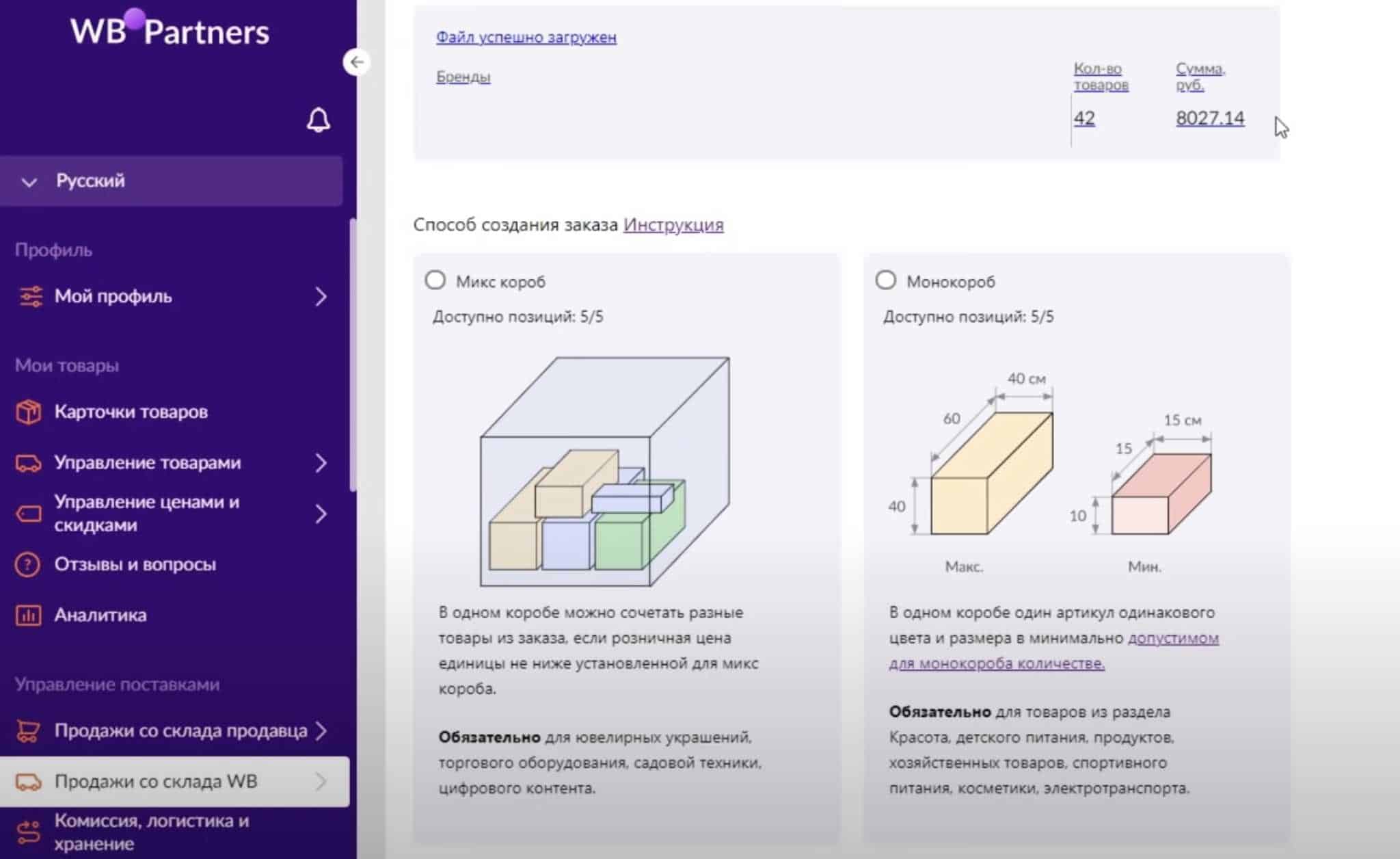This screenshot has width=1400, height=859.
Task: Click the Профиль section heading
Action: point(53,250)
